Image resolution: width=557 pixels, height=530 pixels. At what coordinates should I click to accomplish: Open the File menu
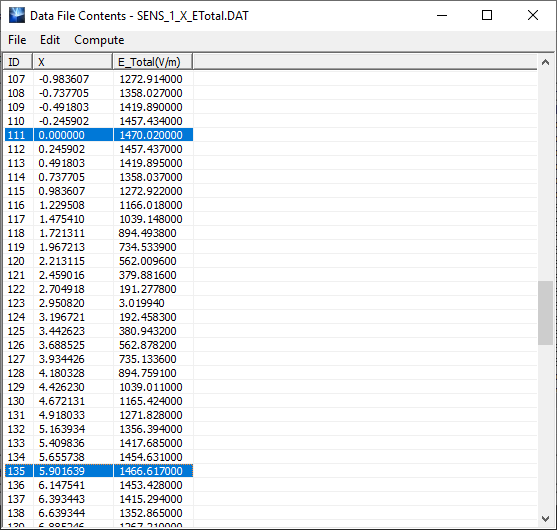click(x=17, y=40)
